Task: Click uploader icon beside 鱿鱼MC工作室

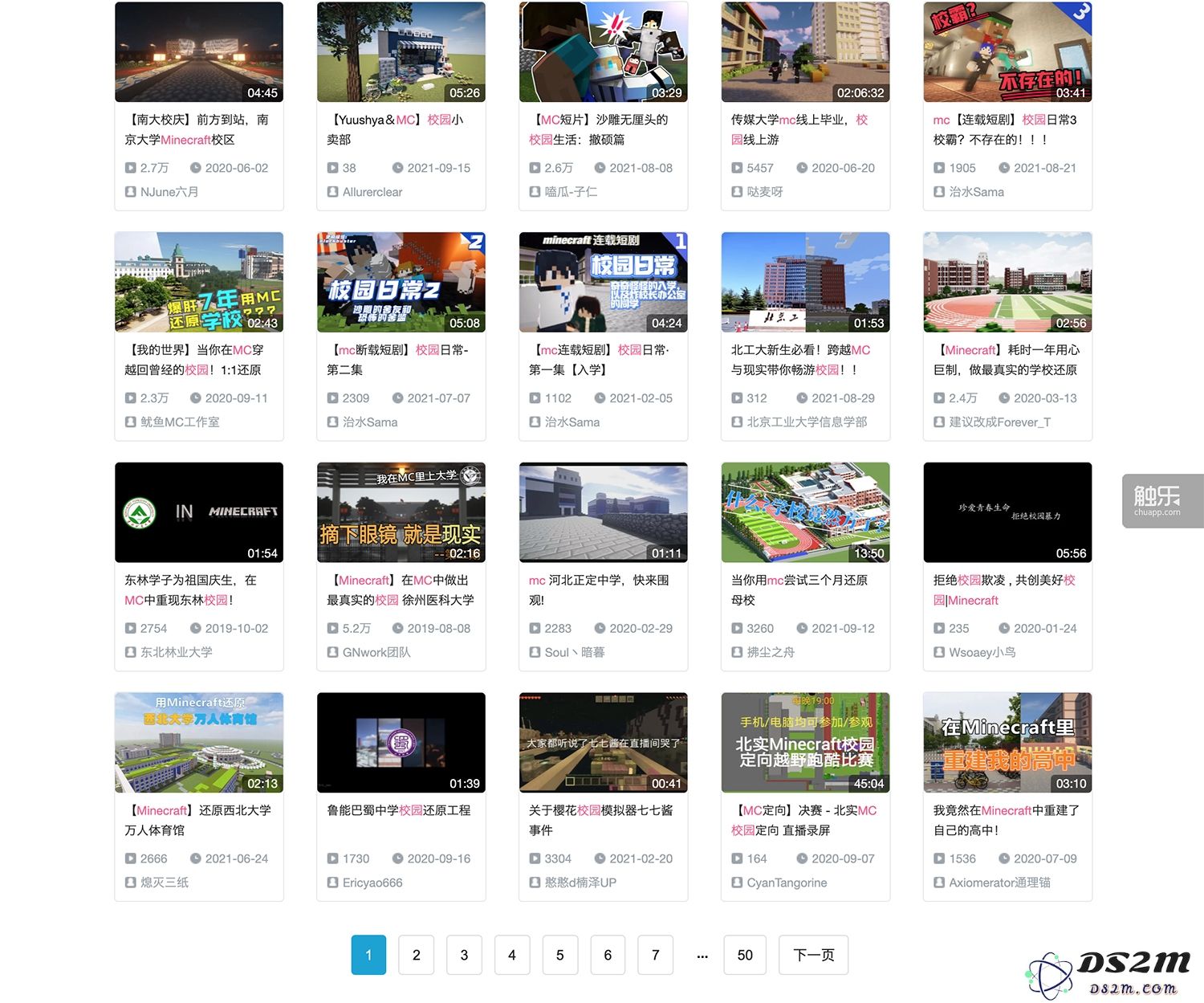Action: pyautogui.click(x=130, y=422)
